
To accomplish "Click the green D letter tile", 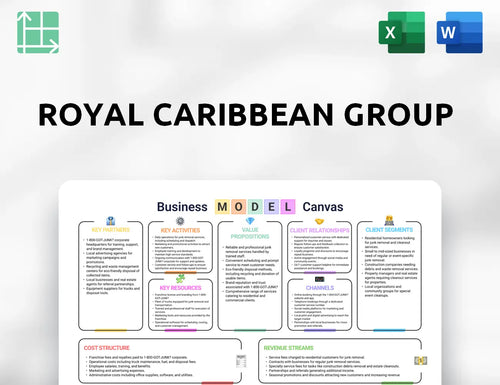I will coord(255,207).
